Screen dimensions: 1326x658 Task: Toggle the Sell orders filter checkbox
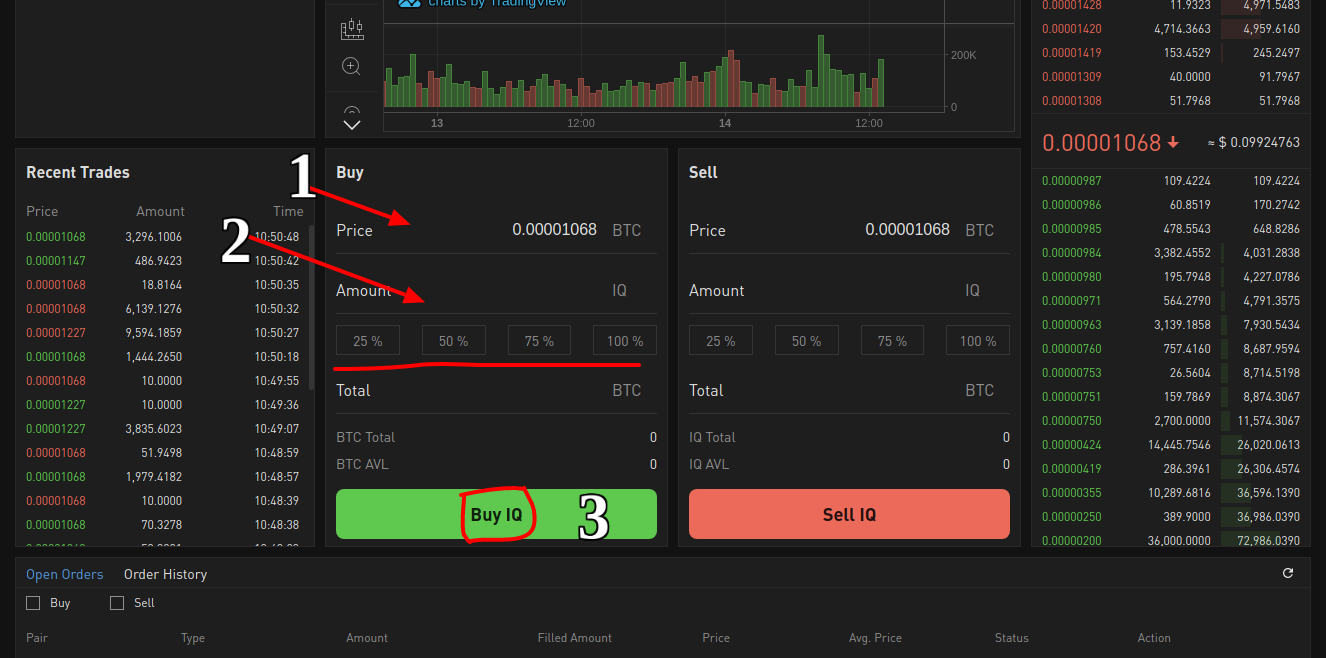click(x=117, y=603)
